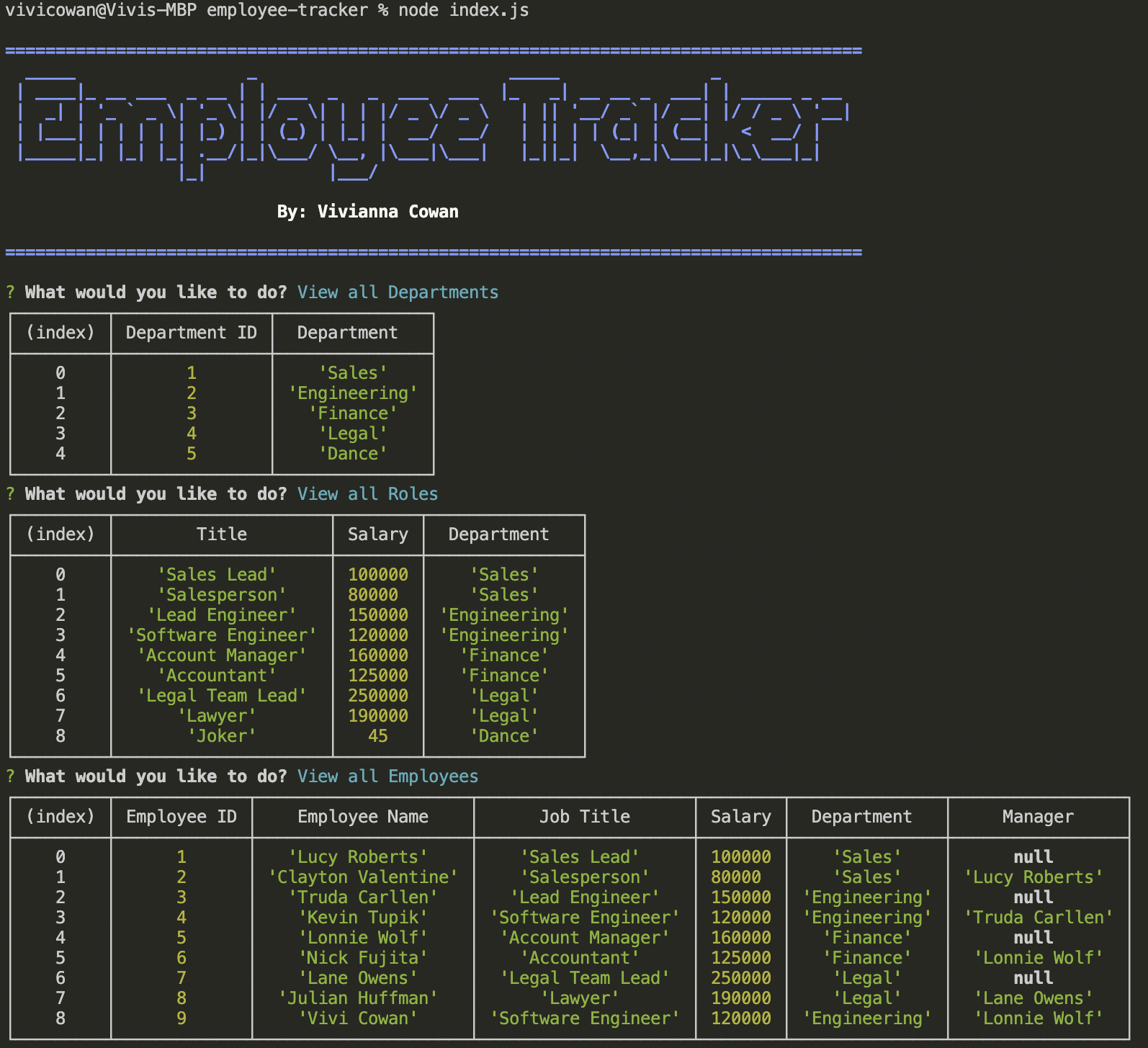Click 'Lead Engineer' in Roles Title column
The width and height of the screenshot is (1148, 1048).
[222, 615]
